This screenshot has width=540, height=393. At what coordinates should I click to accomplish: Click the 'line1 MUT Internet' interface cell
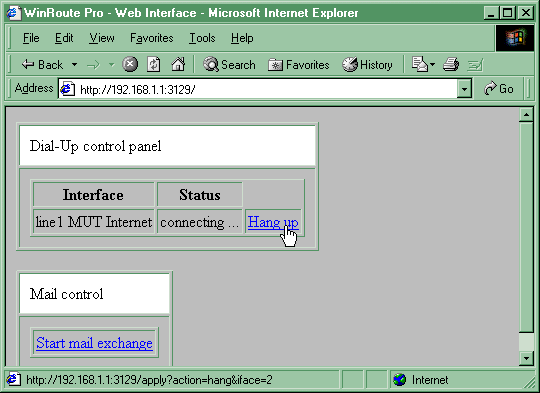pos(94,222)
